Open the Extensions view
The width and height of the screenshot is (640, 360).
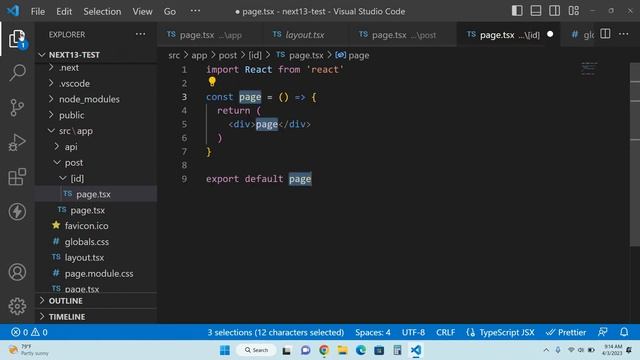[x=17, y=177]
